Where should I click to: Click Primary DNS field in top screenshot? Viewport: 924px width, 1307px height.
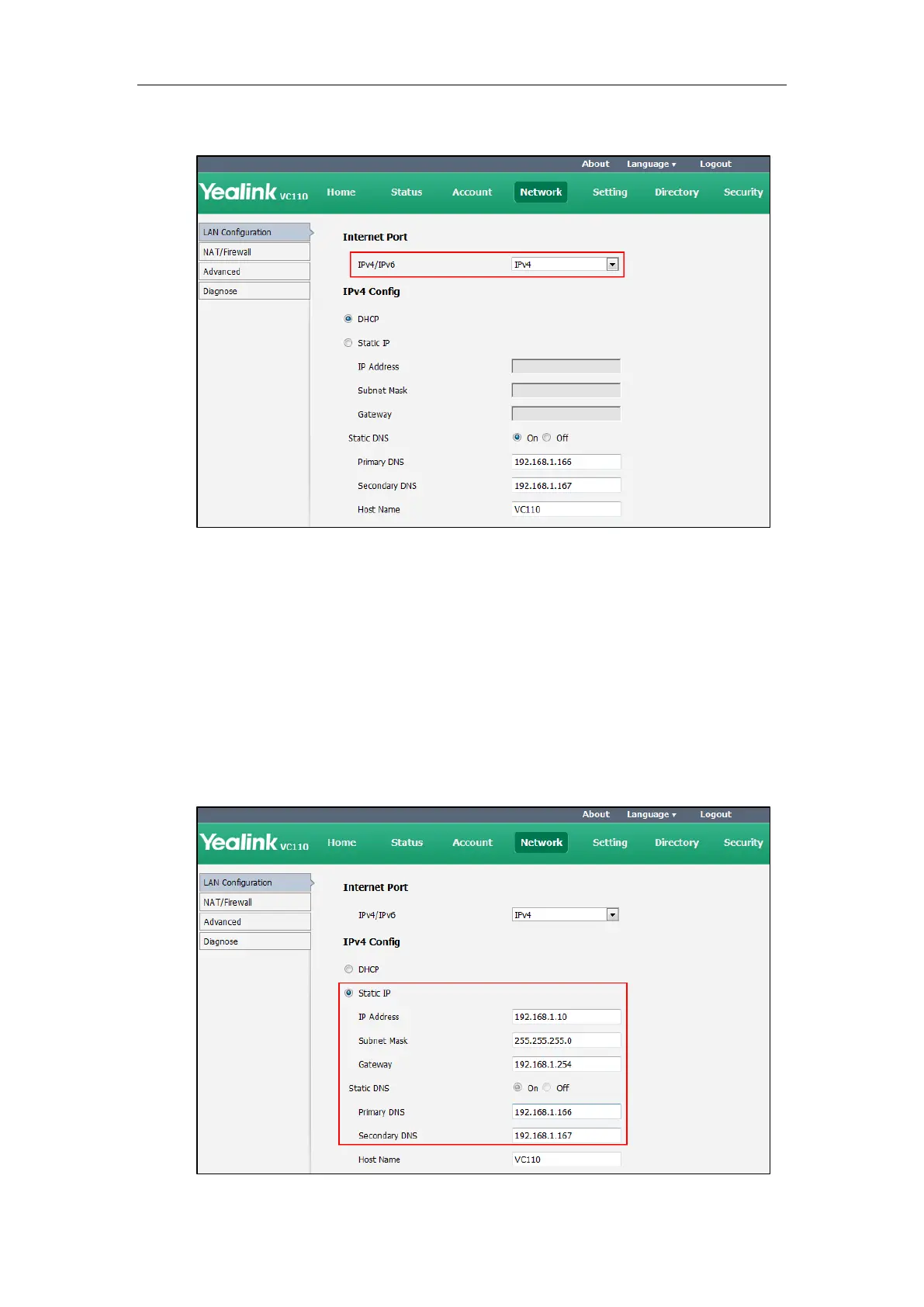(566, 462)
